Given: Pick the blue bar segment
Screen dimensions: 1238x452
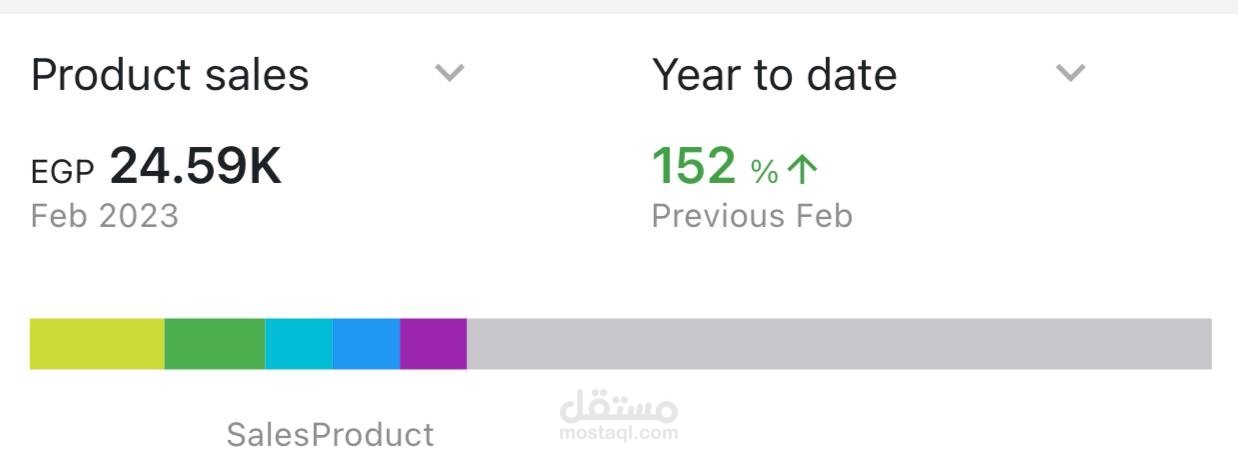Looking at the screenshot, I should [x=366, y=344].
